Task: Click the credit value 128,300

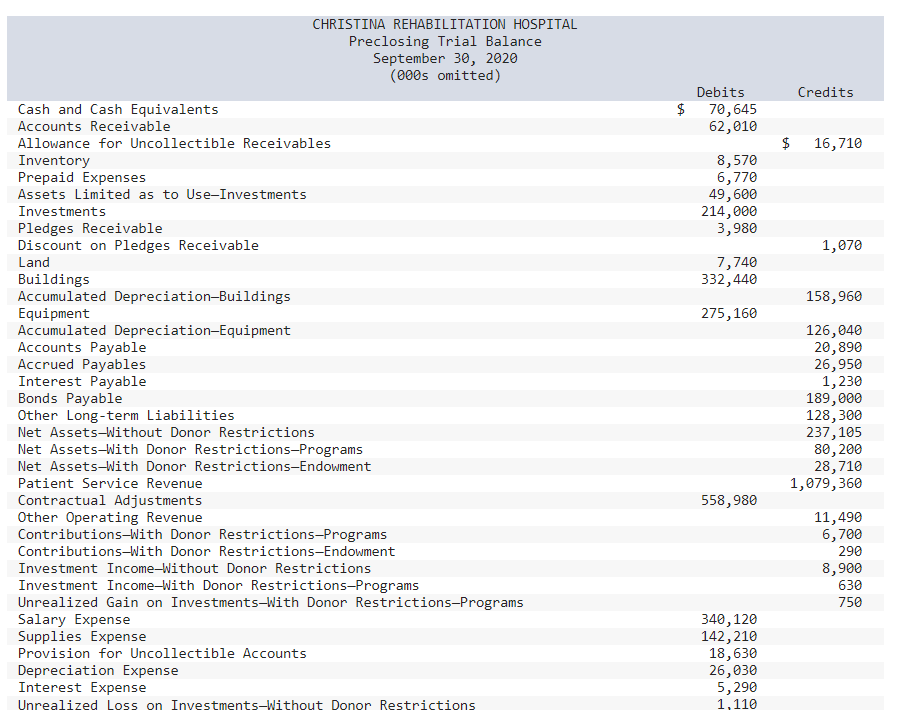Action: 834,416
